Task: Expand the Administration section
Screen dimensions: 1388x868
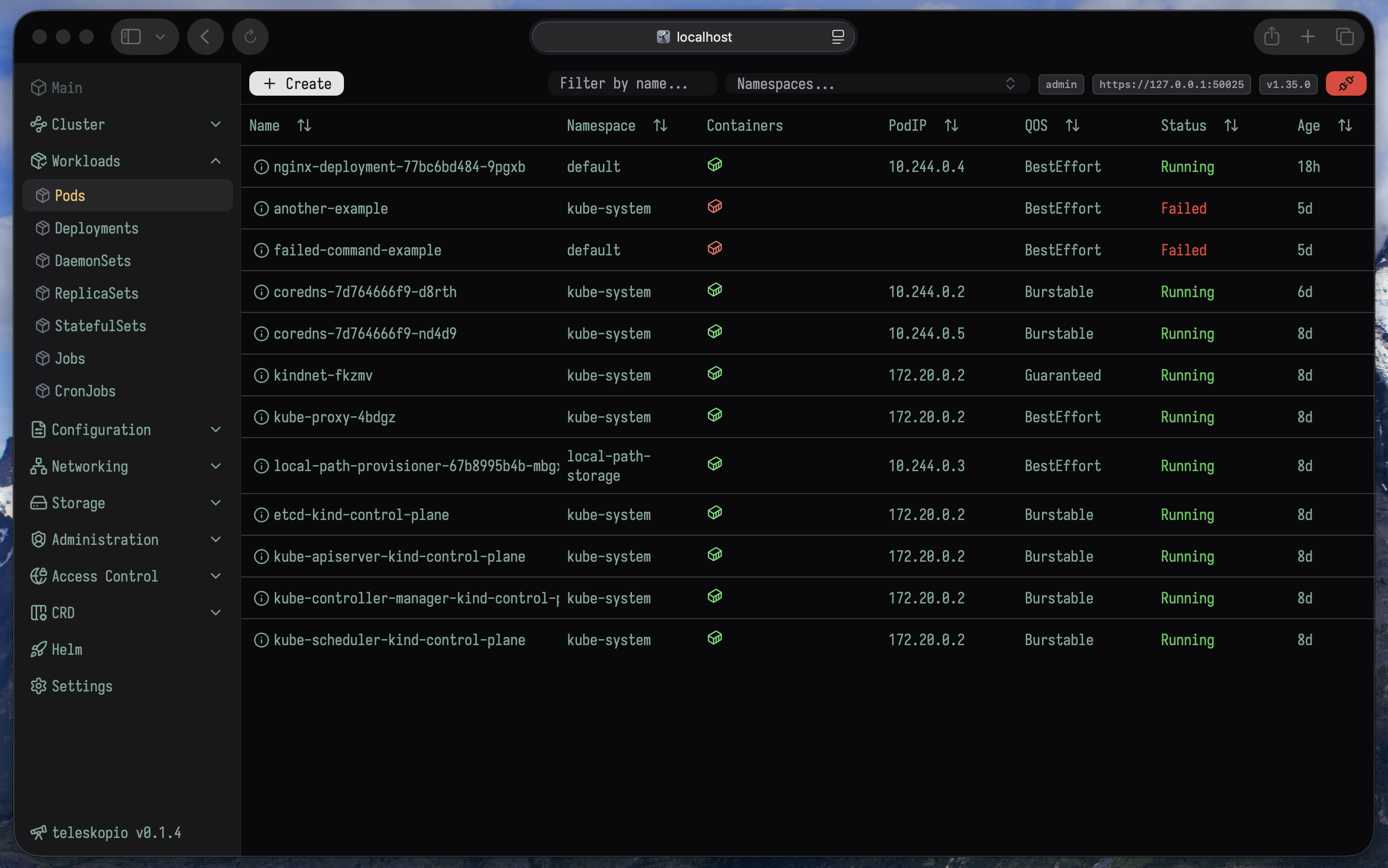Action: (126, 540)
